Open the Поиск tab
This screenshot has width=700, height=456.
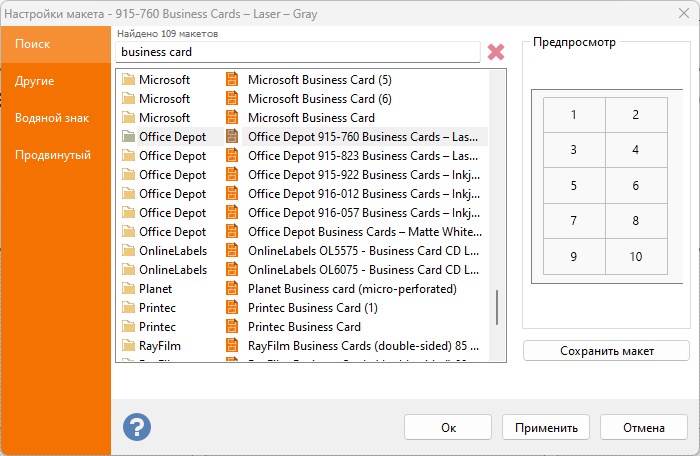[56, 44]
